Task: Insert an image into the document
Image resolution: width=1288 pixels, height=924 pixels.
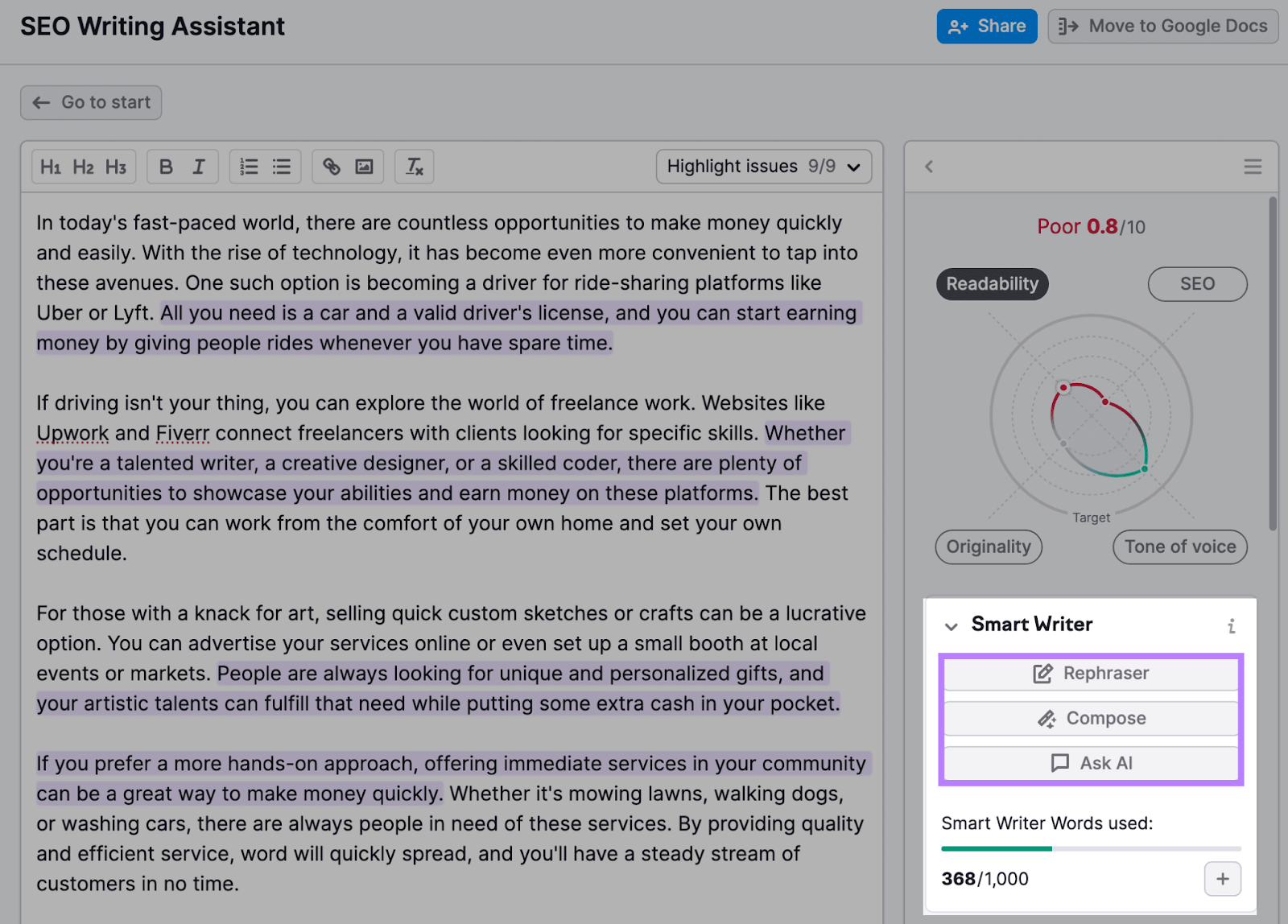Action: click(x=365, y=167)
